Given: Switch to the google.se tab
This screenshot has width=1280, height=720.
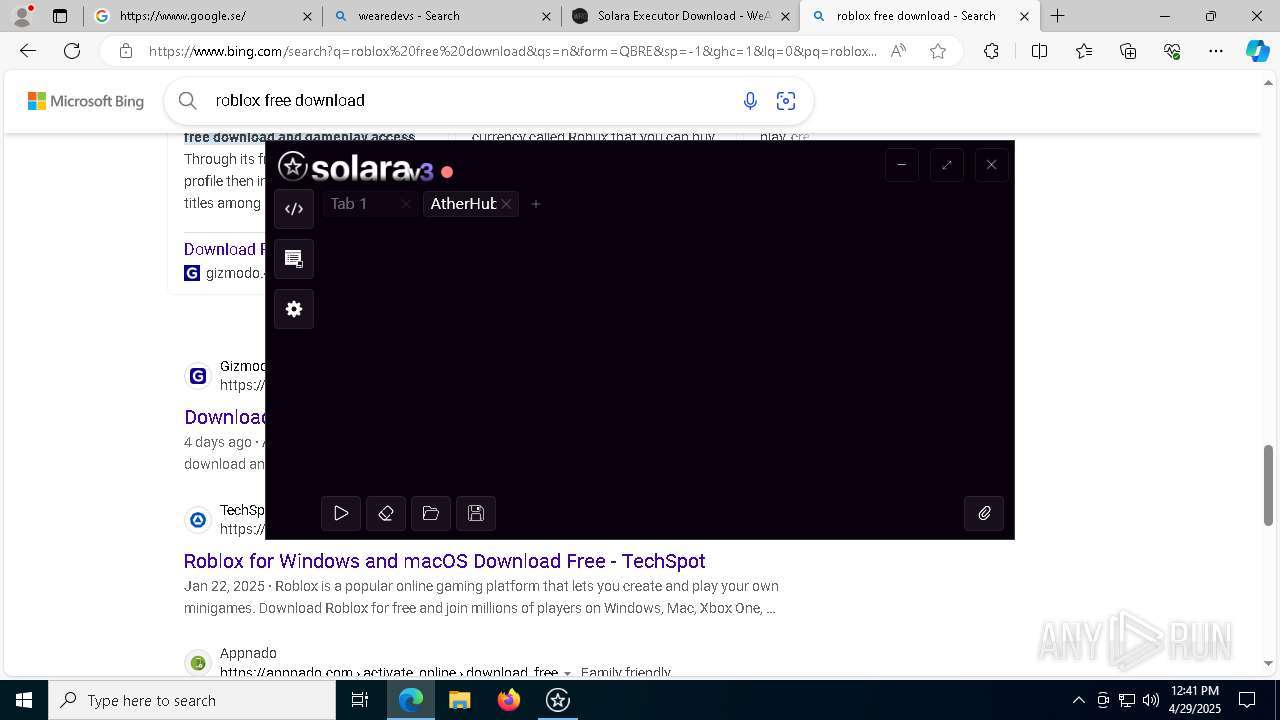Looking at the screenshot, I should [202, 16].
